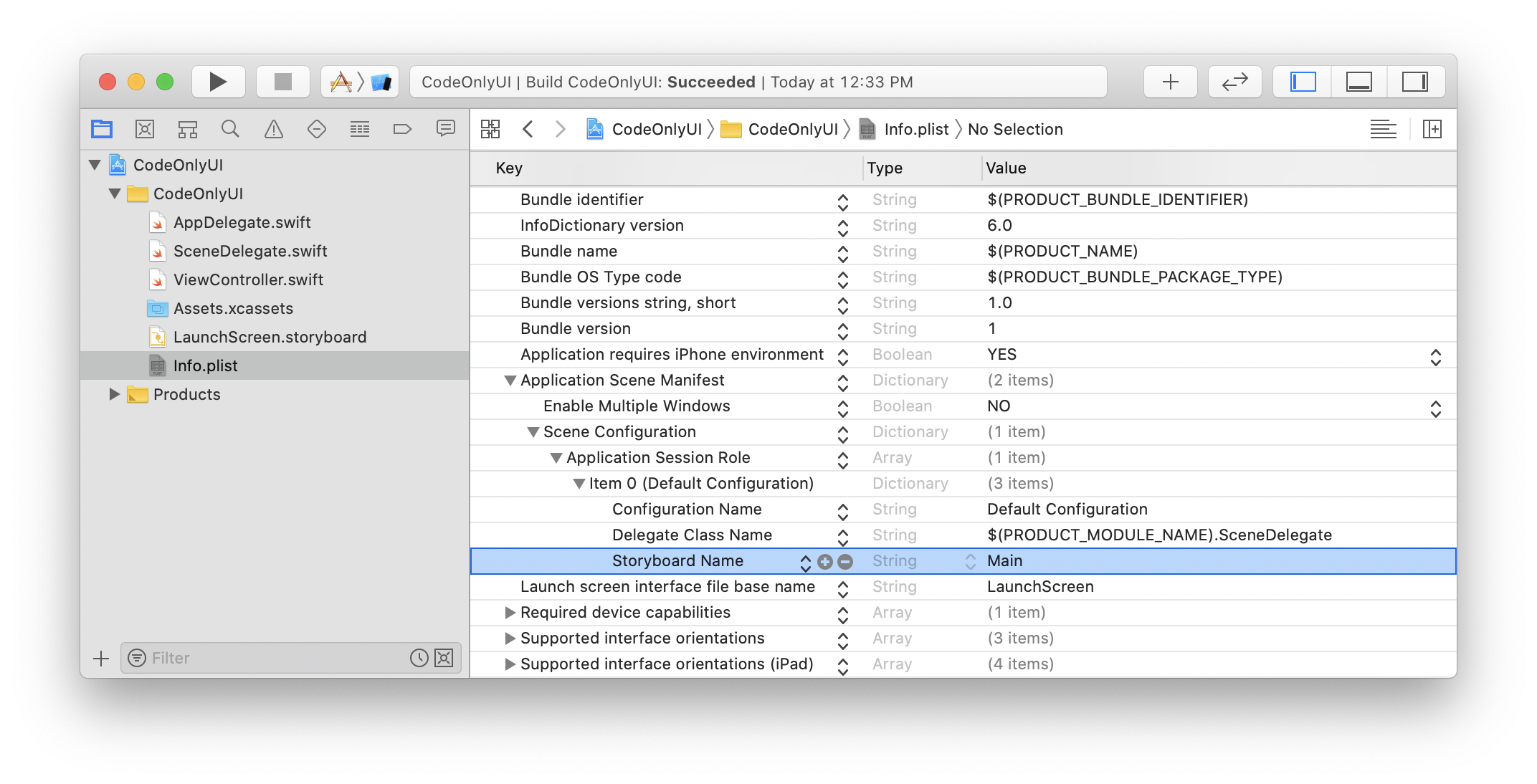Go forward in editor history
The width and height of the screenshot is (1537, 784).
pos(561,129)
